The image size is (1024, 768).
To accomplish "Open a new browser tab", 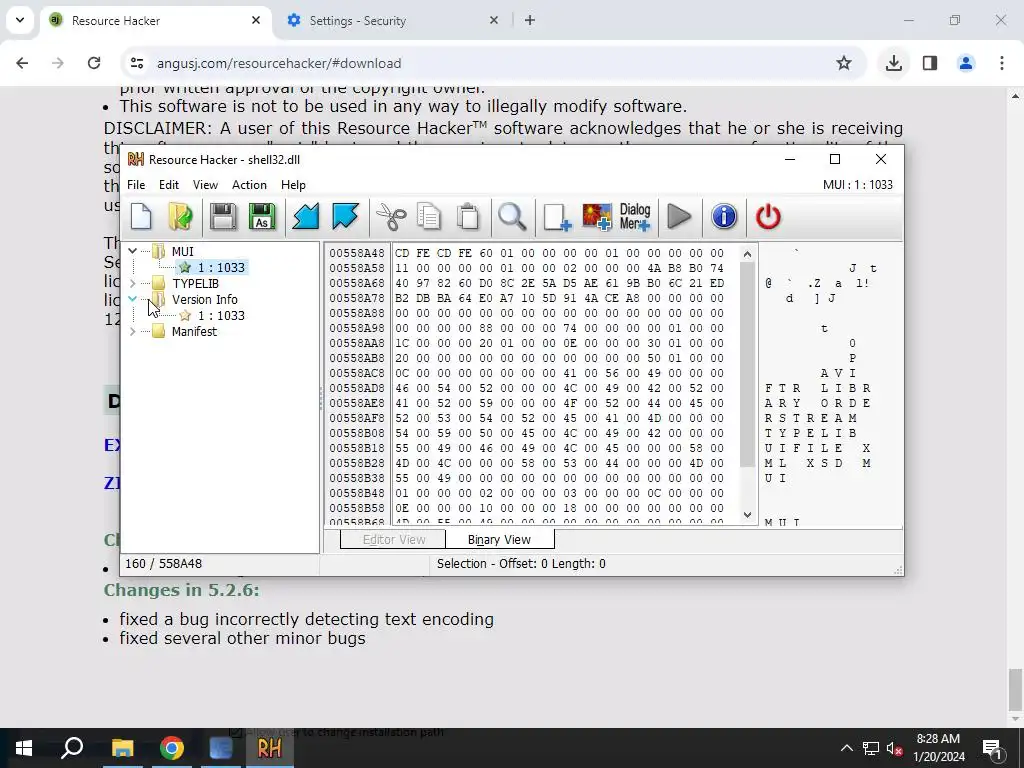I will tap(530, 20).
